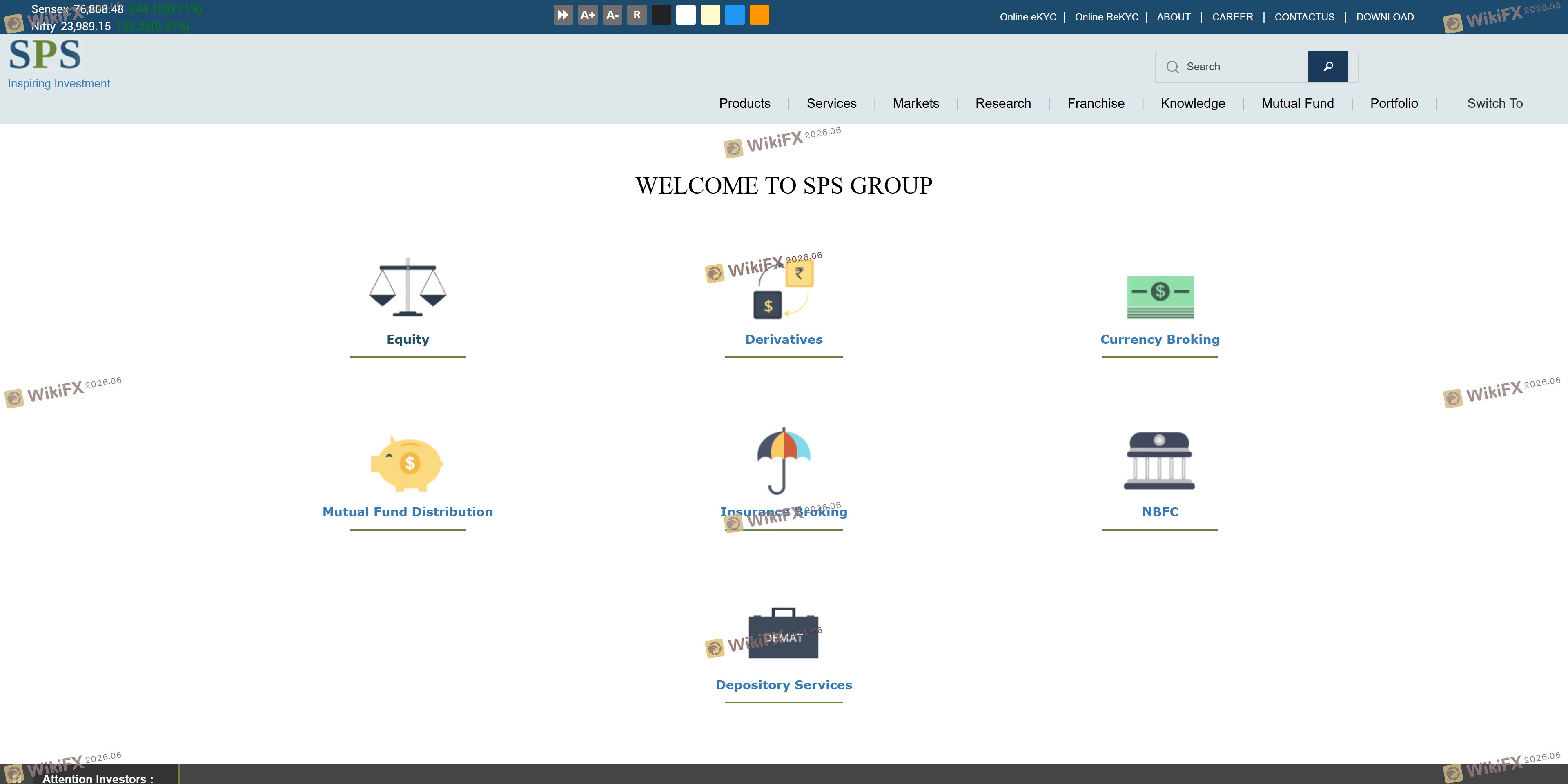Screen dimensions: 1568x784
Task: Select the black color theme swatch
Action: [661, 15]
